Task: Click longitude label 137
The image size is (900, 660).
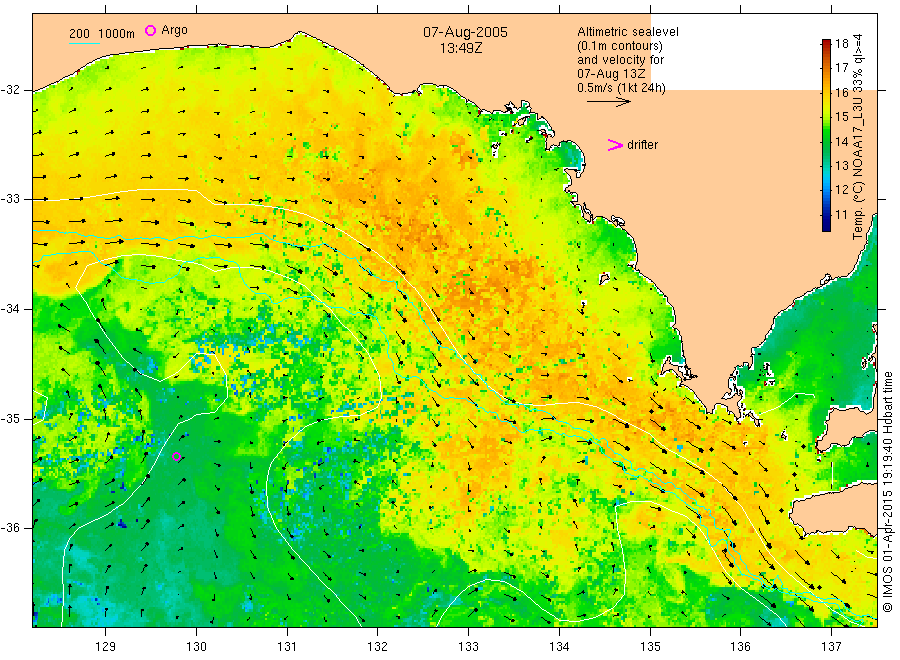Action: [832, 647]
